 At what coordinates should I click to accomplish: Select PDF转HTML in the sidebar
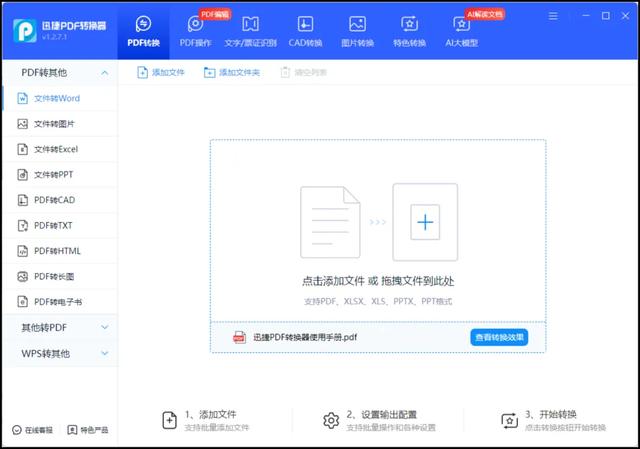pos(60,251)
